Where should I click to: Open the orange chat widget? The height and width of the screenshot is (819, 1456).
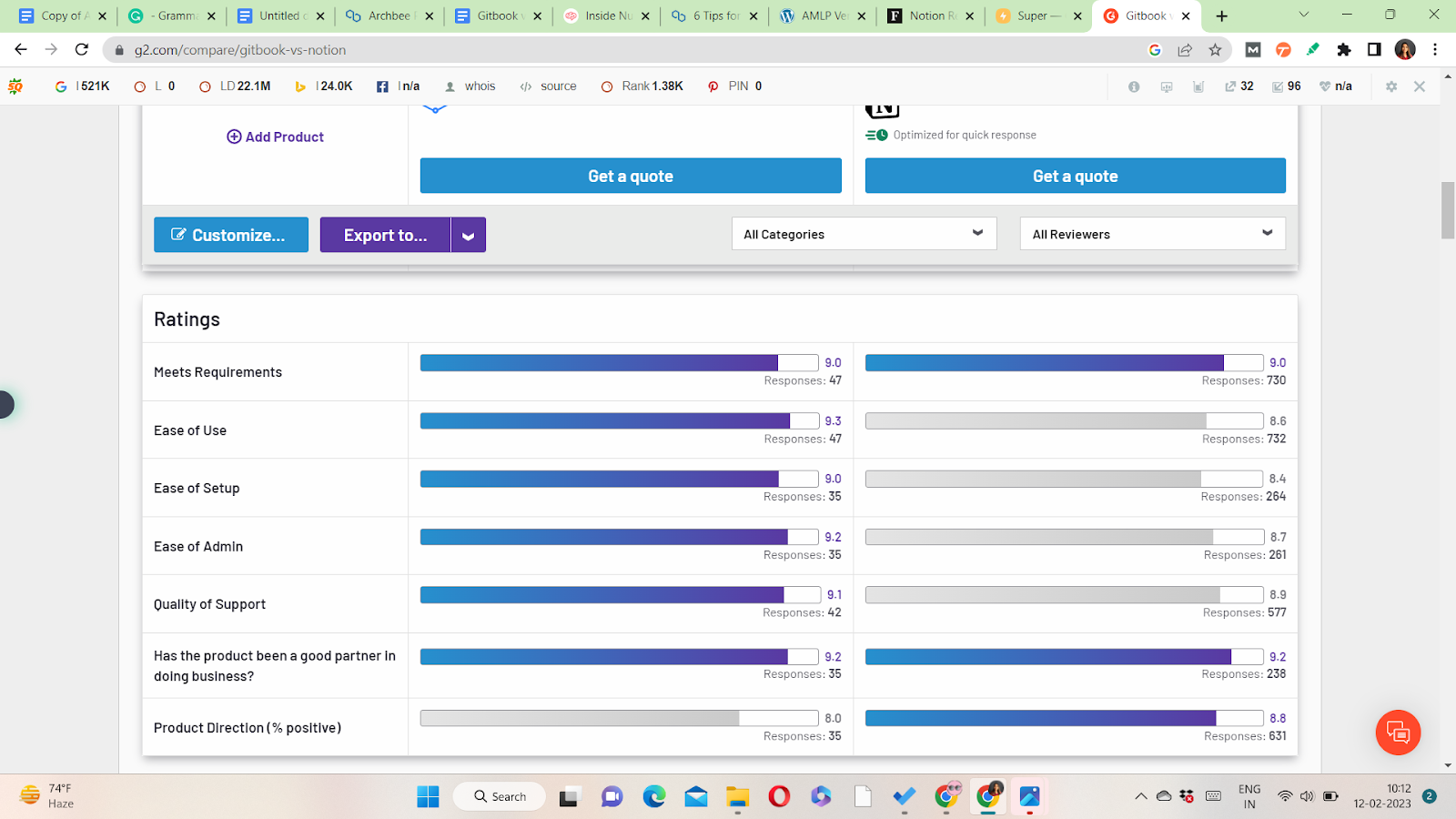(1398, 733)
